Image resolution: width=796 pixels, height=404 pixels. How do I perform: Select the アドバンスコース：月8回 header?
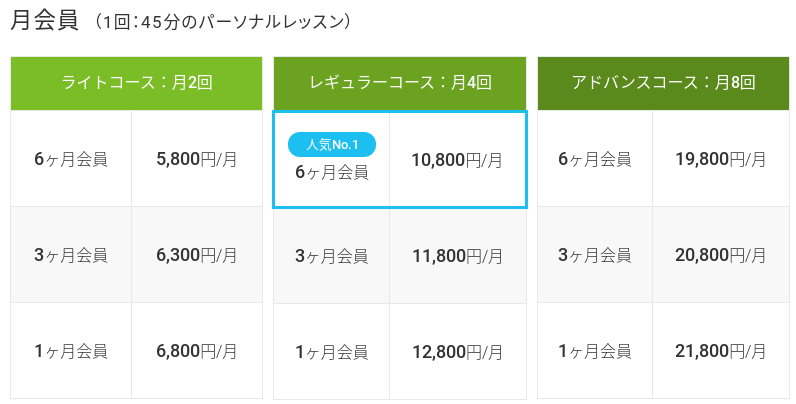click(664, 83)
